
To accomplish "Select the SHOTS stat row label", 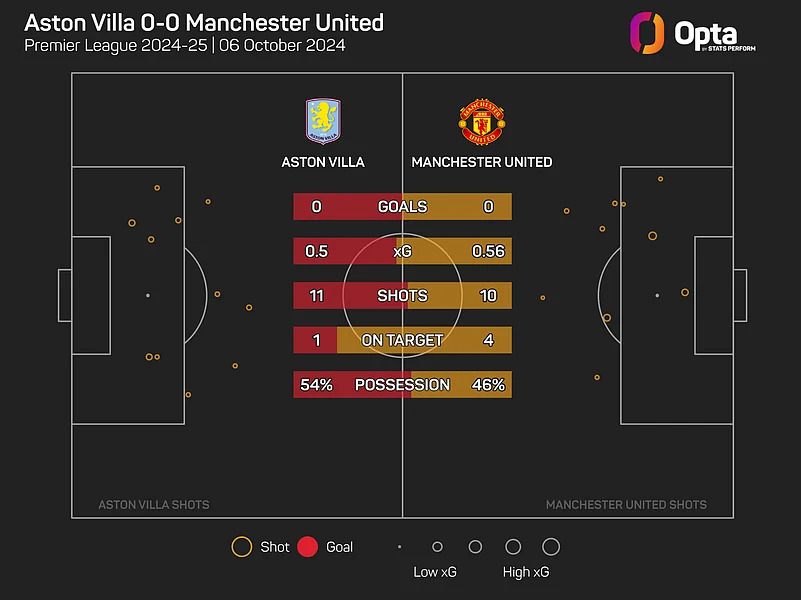I will (402, 296).
